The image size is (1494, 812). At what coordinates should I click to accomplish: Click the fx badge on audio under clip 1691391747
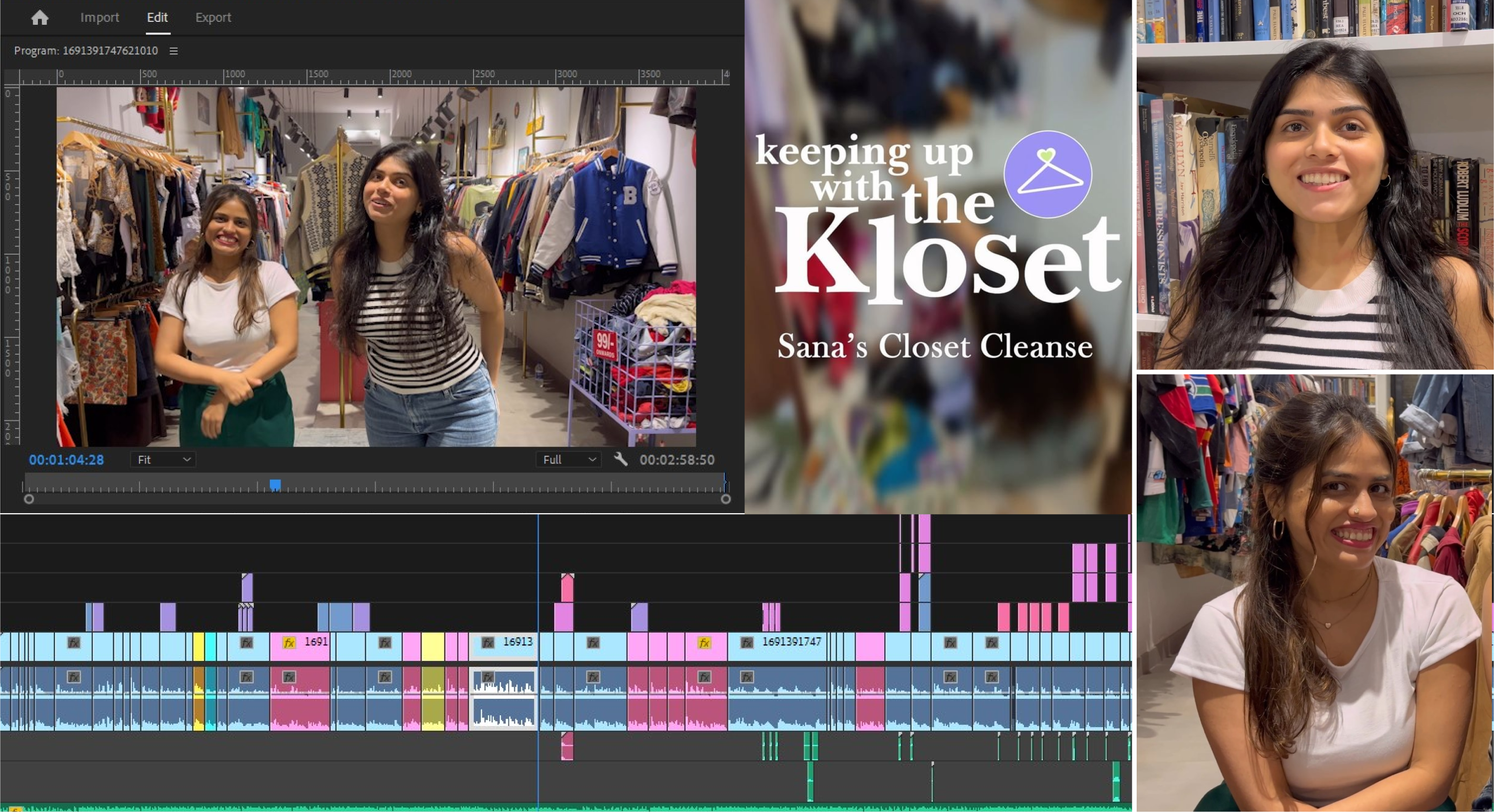(x=747, y=677)
